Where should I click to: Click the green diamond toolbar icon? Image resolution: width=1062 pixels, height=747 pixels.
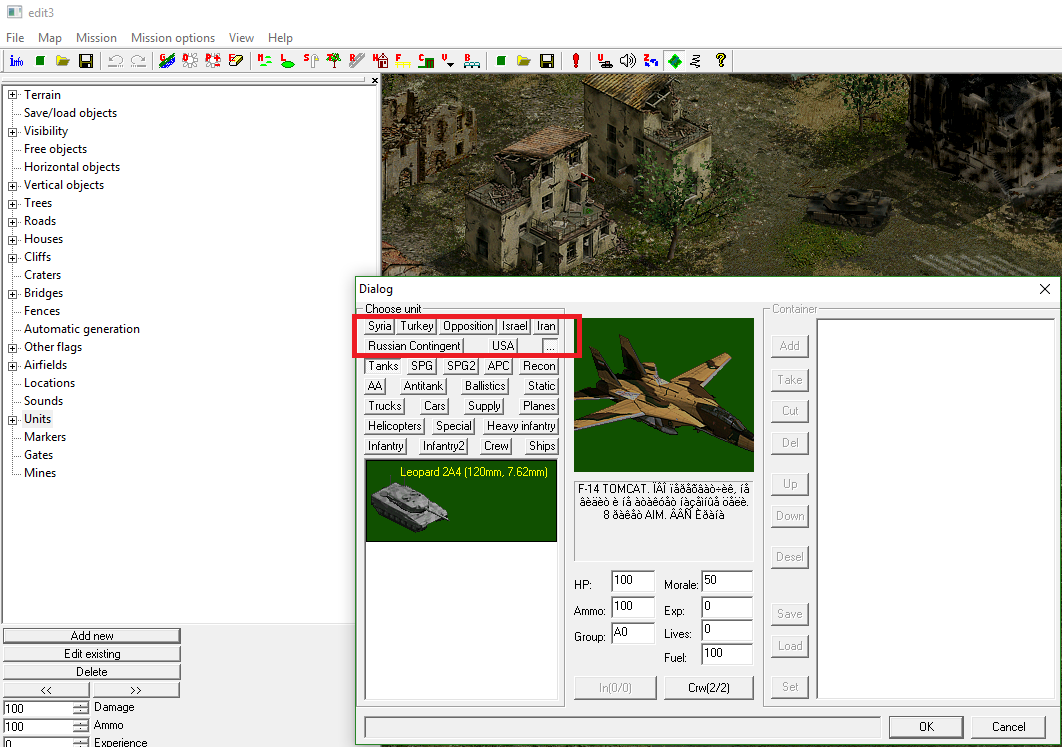[x=675, y=61]
